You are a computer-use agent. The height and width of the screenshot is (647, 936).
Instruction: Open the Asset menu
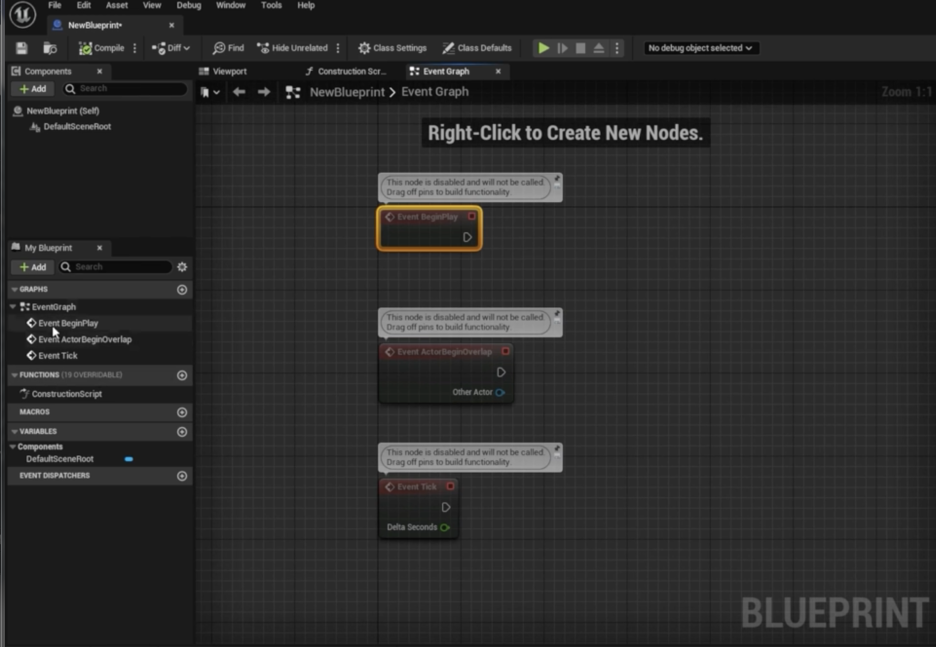click(x=117, y=5)
